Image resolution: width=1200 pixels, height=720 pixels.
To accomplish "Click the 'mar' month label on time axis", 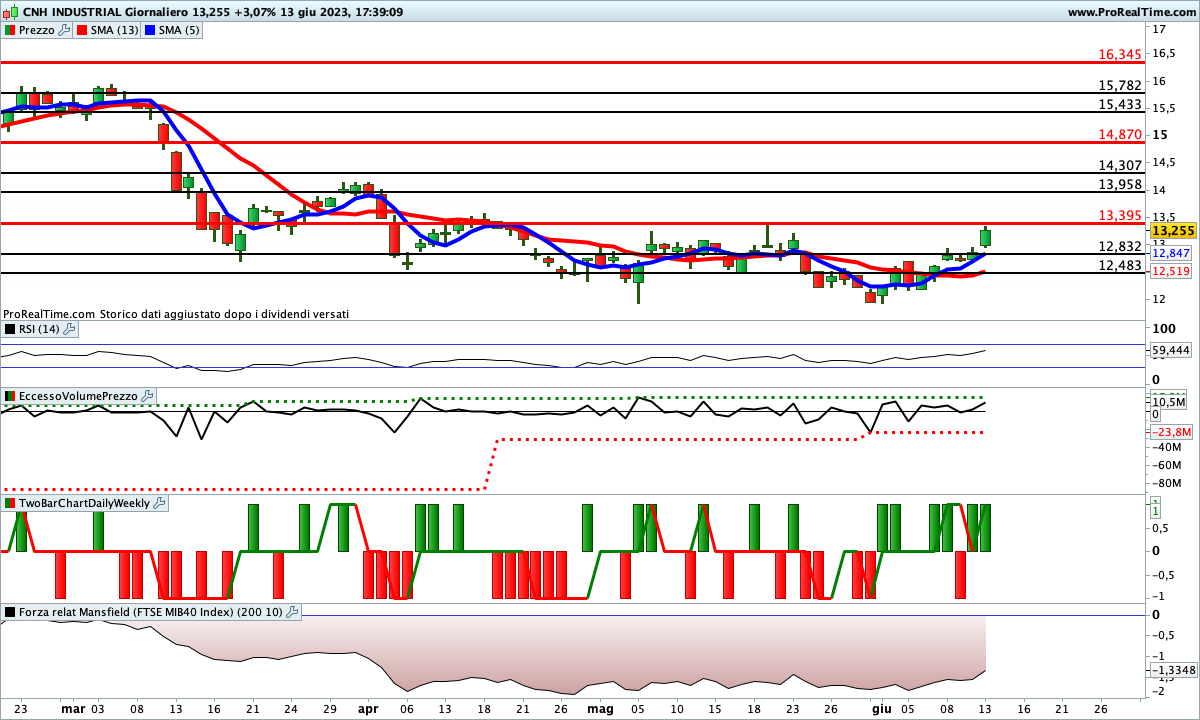I will point(73,708).
